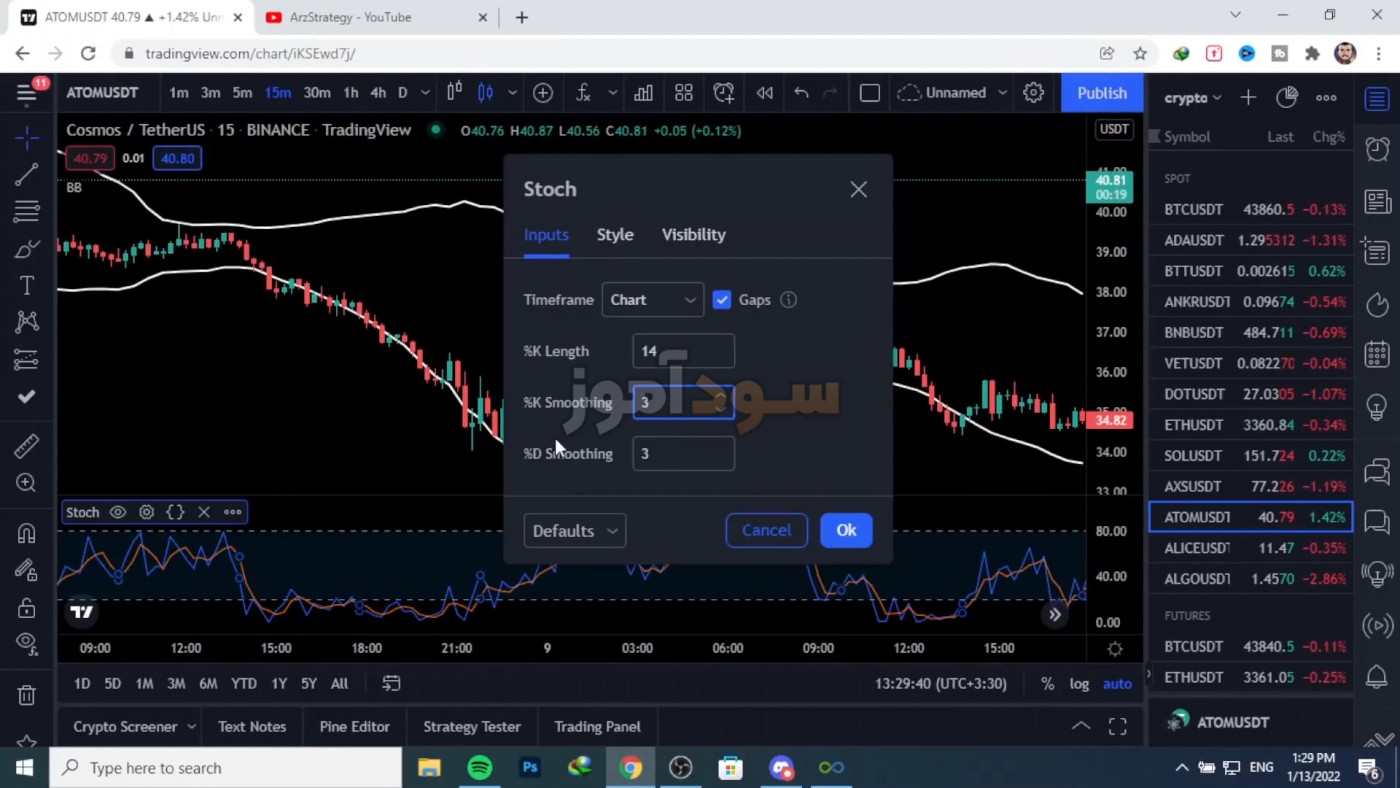Select the 1D date range

pos(82,684)
